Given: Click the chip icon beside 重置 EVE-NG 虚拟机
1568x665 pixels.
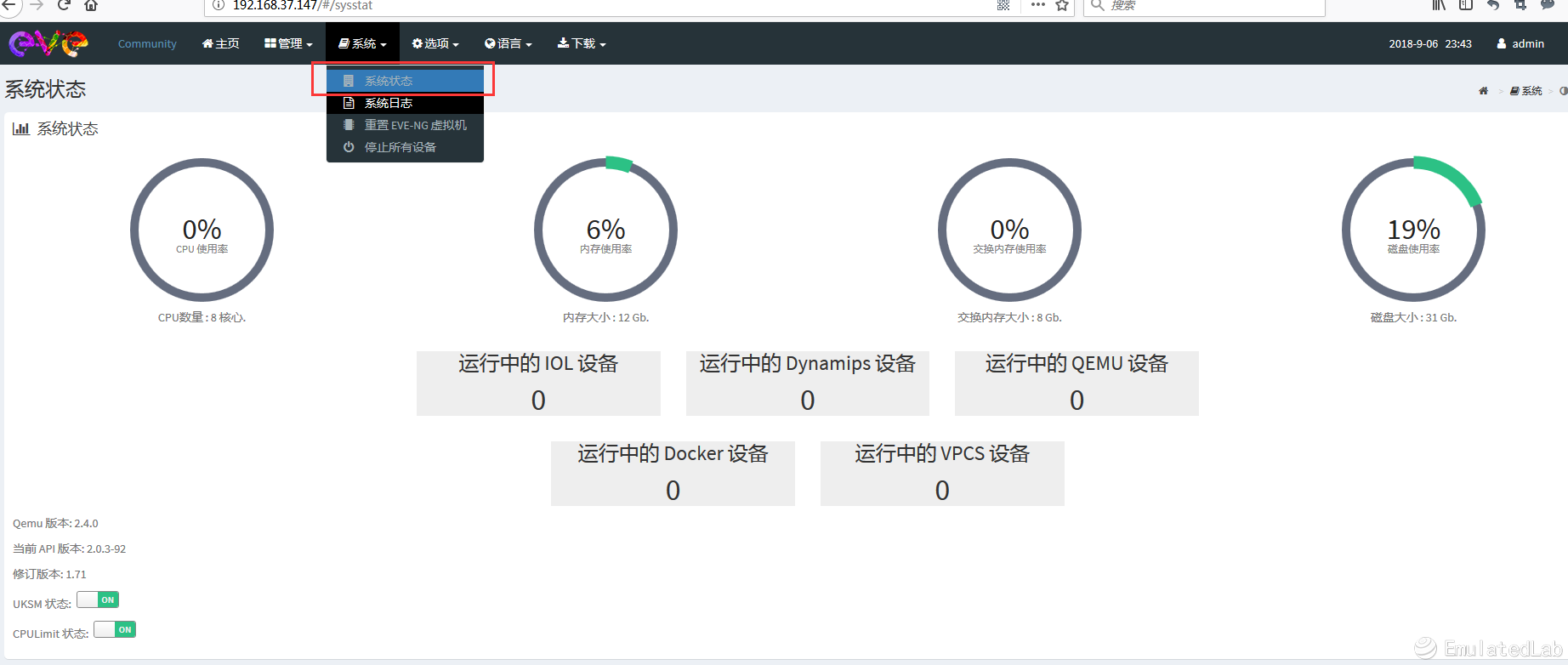Looking at the screenshot, I should [x=349, y=125].
